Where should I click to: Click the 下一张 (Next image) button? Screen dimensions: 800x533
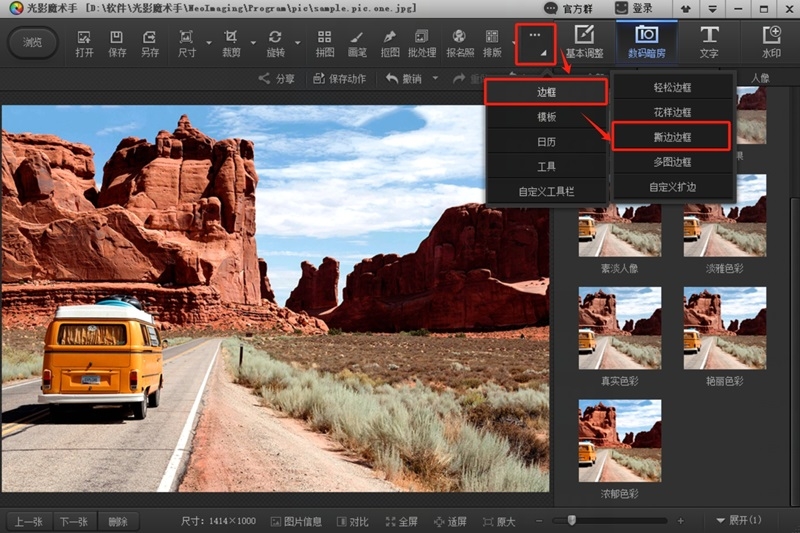[x=73, y=521]
